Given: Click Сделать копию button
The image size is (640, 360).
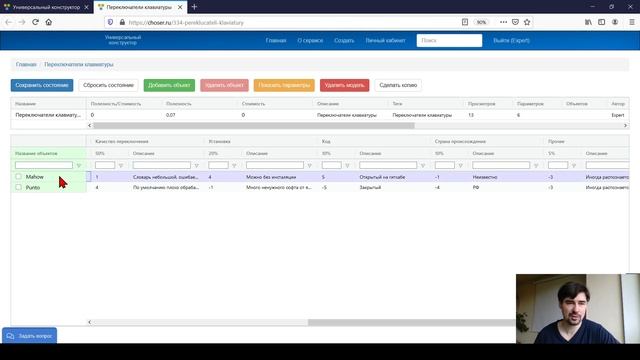Looking at the screenshot, I should (398, 85).
